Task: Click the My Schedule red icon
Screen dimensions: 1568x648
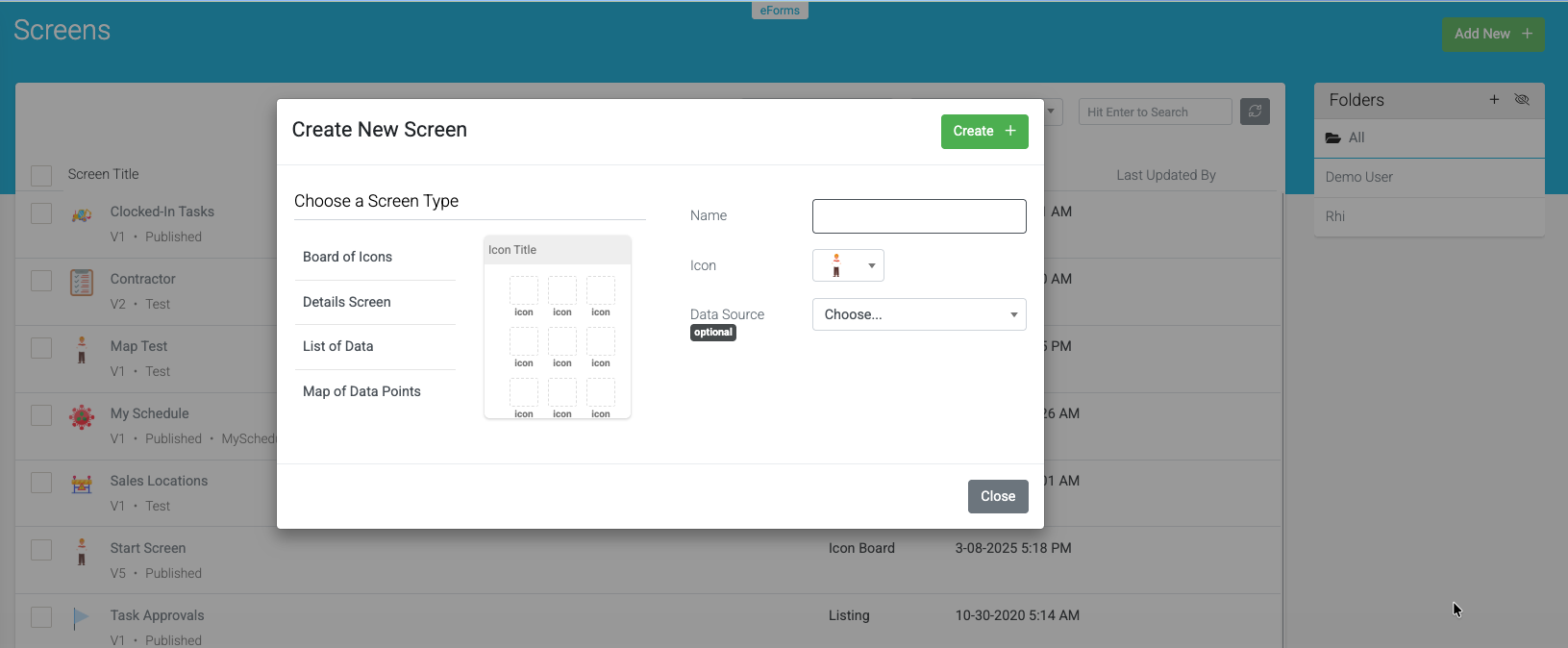Action: point(82,417)
